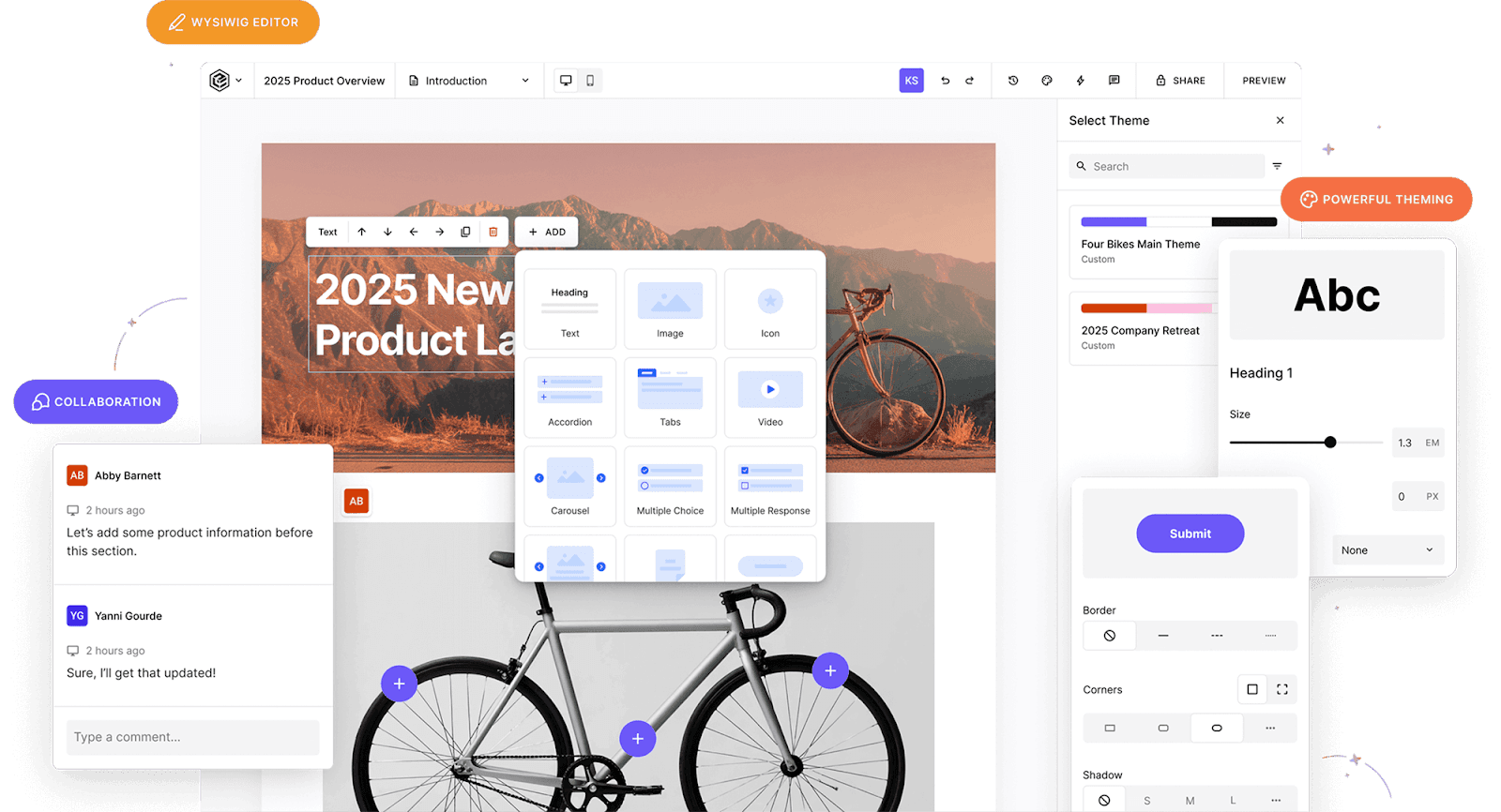Screen dimensions: 1501x812
Task: Open the Introduction page dropdown
Action: 469,81
